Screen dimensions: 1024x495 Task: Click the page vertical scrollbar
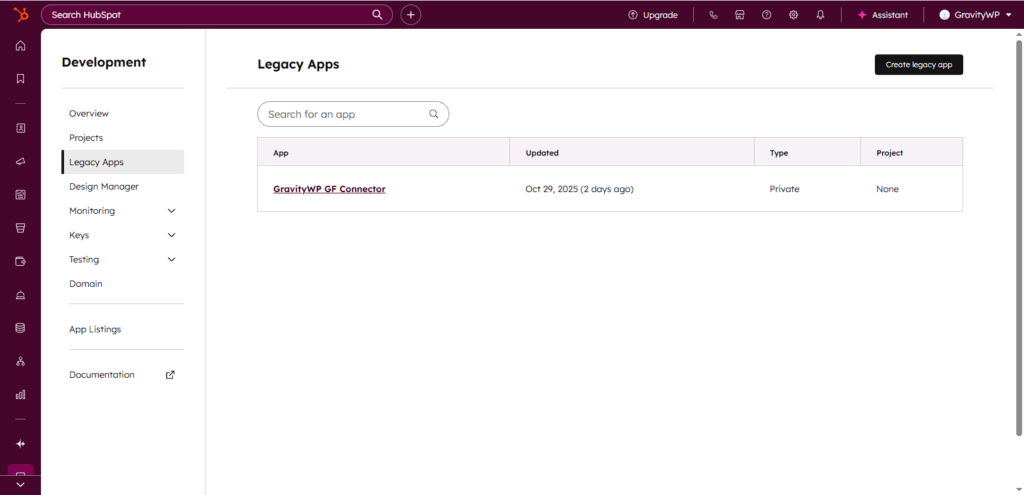pyautogui.click(x=1019, y=238)
